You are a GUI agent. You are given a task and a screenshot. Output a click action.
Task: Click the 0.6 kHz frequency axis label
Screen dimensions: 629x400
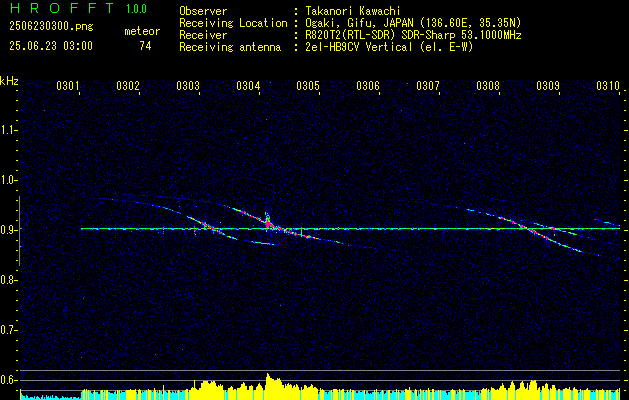coord(8,380)
